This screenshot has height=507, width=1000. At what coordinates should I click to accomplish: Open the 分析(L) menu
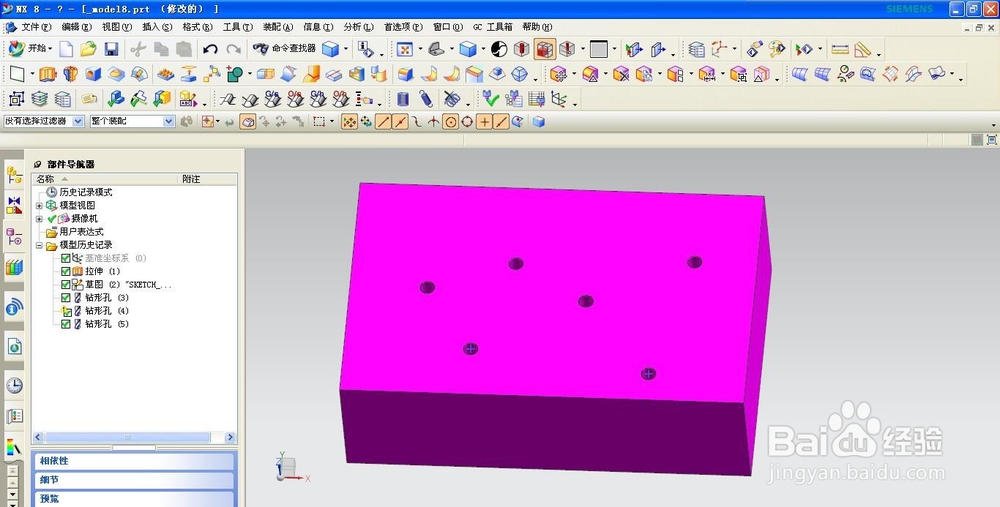358,27
